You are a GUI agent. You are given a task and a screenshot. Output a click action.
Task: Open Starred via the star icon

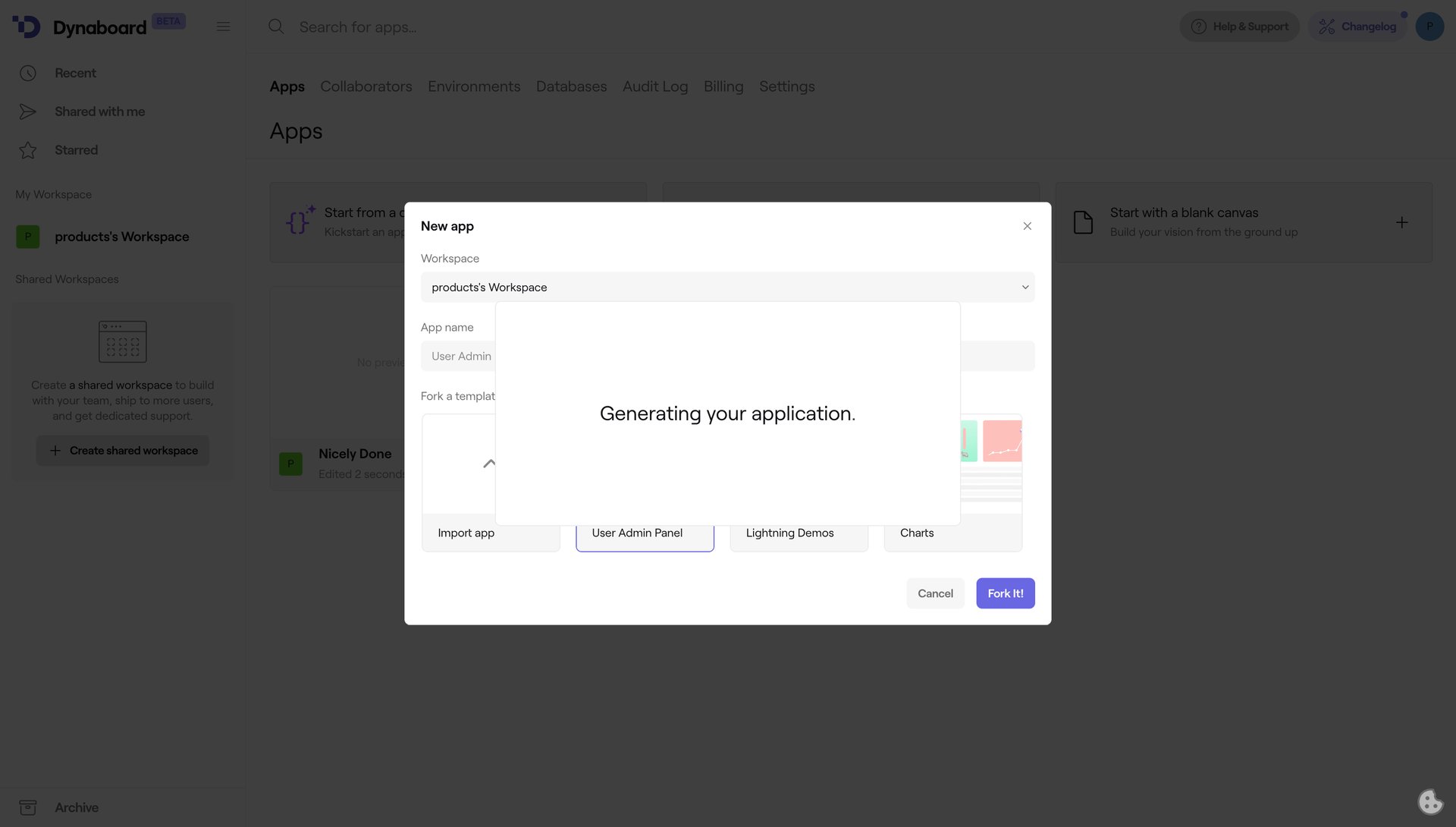28,149
